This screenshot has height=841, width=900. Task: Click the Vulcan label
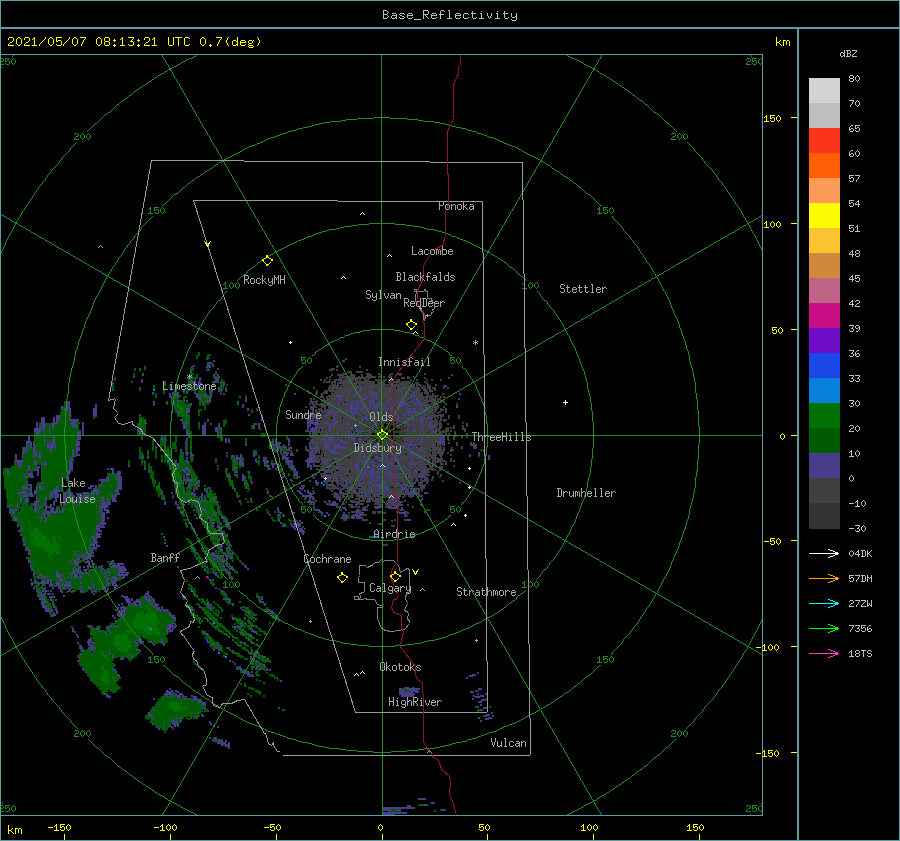[x=508, y=743]
